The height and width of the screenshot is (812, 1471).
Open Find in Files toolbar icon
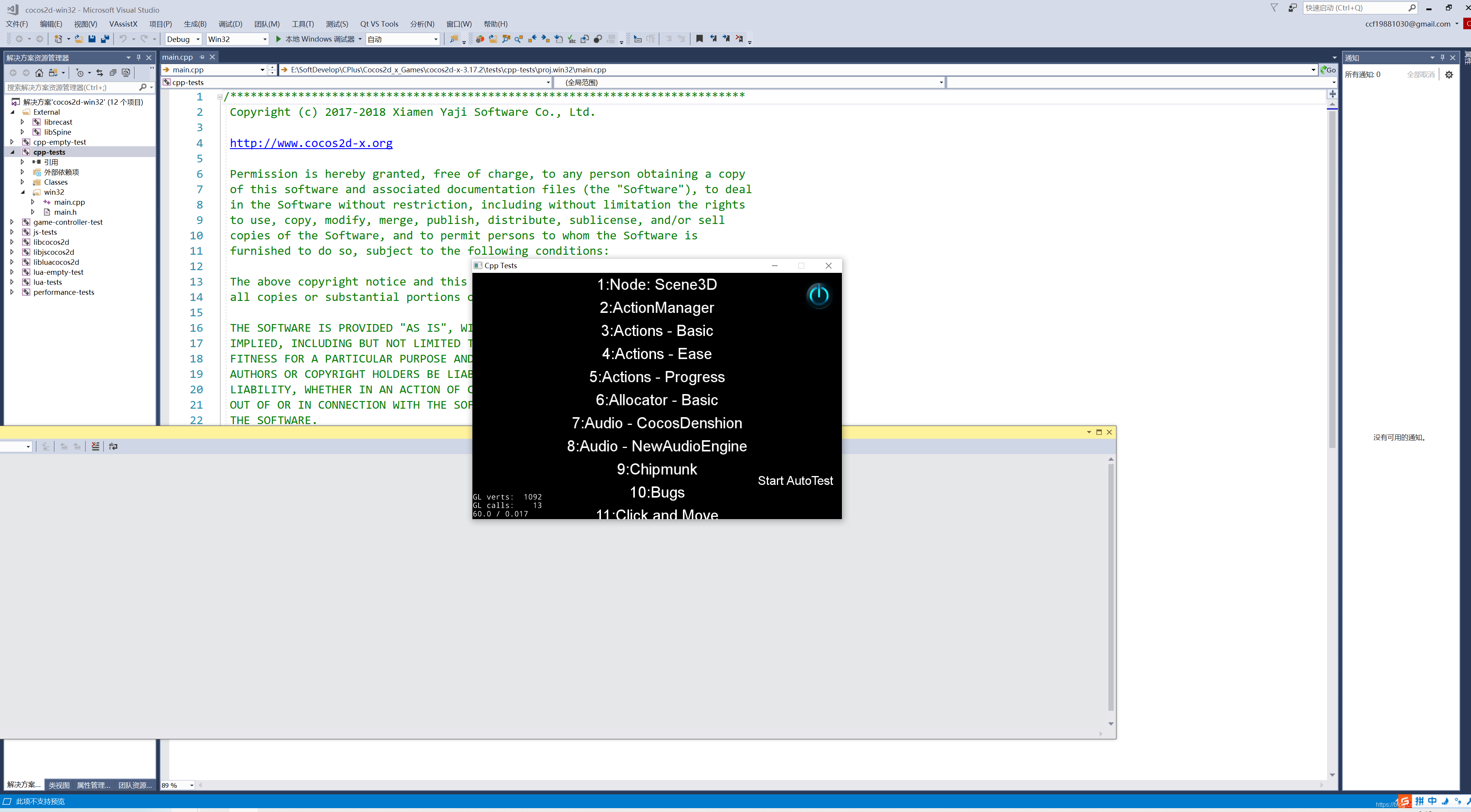pos(454,39)
